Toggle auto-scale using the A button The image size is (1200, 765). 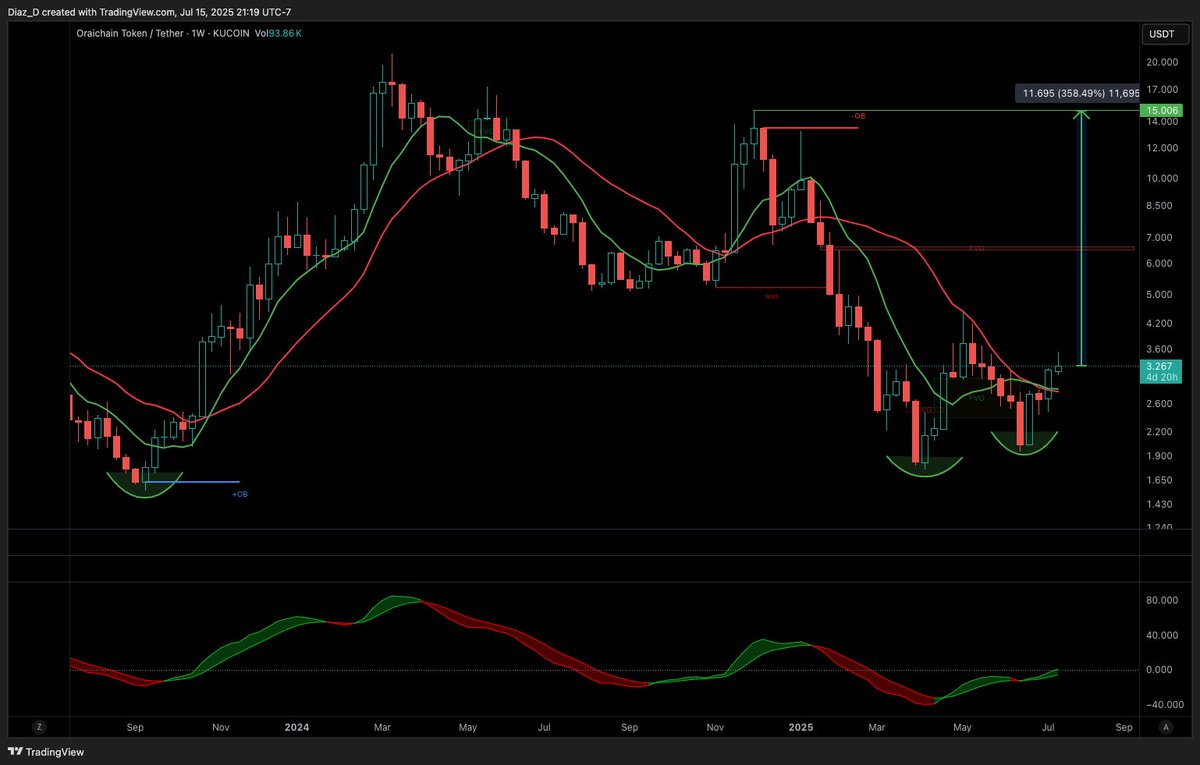tap(1166, 727)
